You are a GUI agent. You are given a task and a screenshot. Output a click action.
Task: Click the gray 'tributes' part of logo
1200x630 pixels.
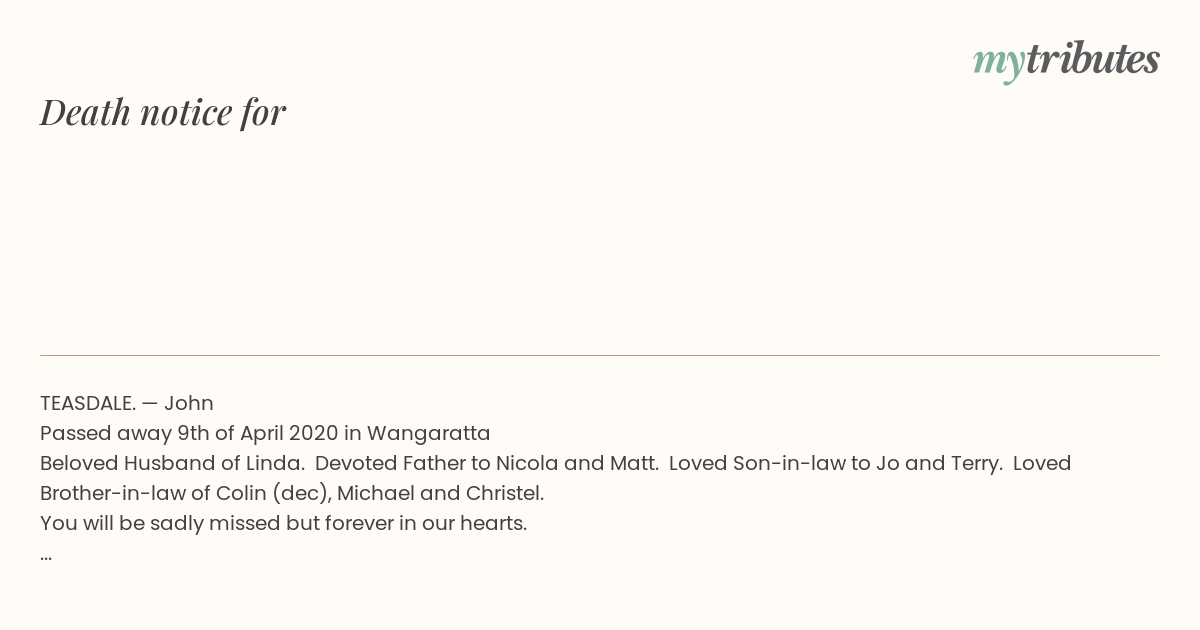pyautogui.click(x=1092, y=59)
